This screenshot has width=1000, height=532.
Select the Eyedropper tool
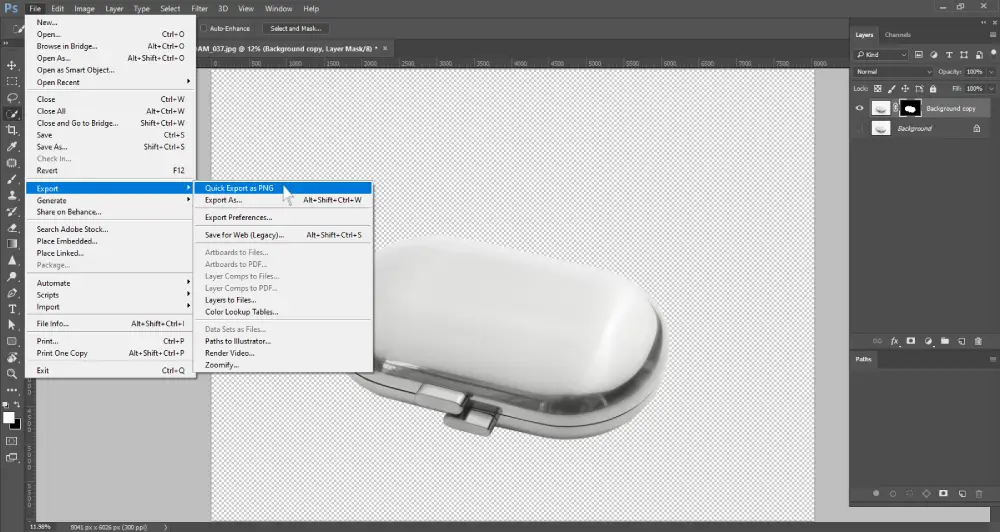click(x=12, y=147)
